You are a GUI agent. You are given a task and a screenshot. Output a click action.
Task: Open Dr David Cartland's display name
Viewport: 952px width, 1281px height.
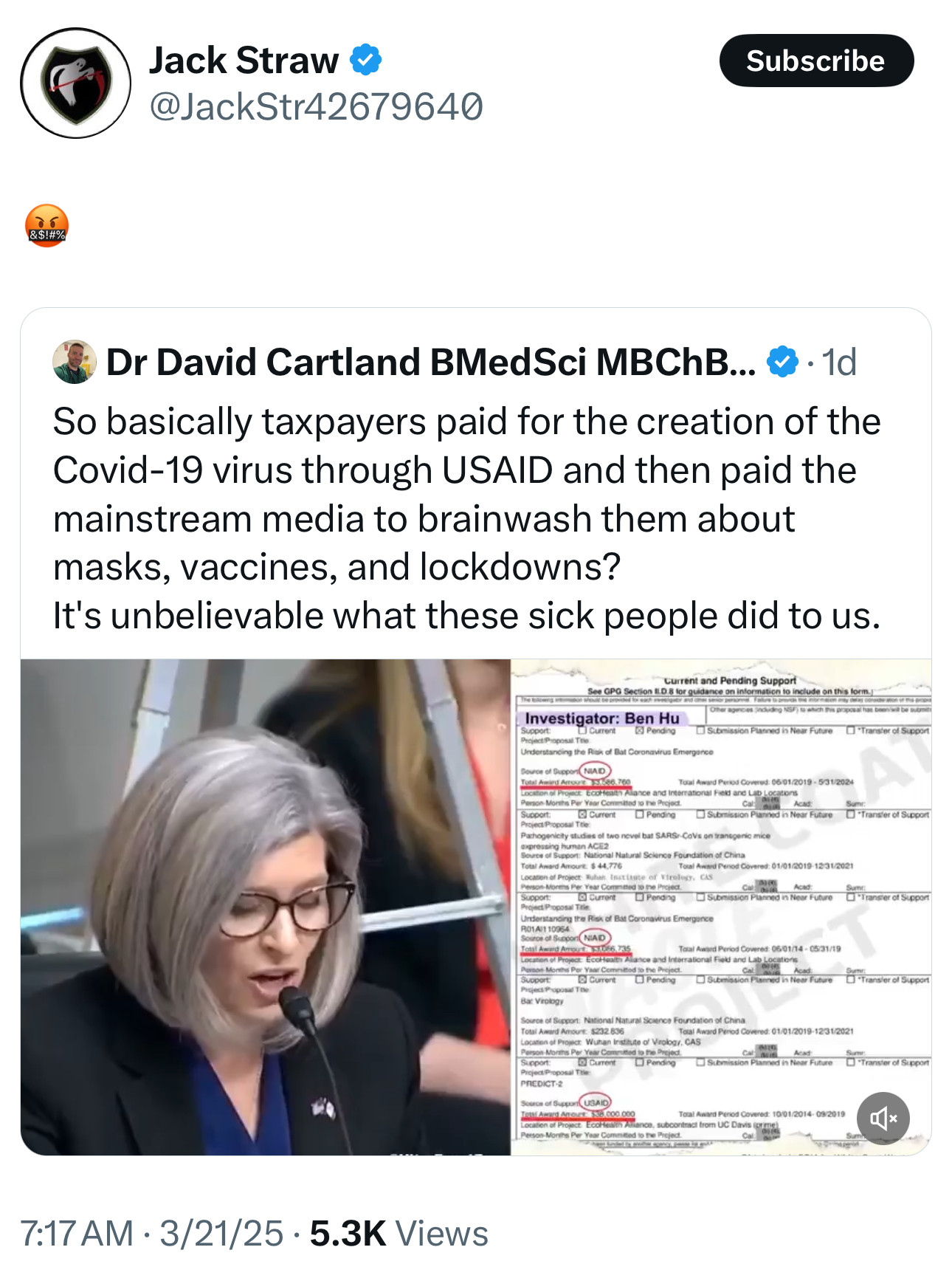point(431,362)
